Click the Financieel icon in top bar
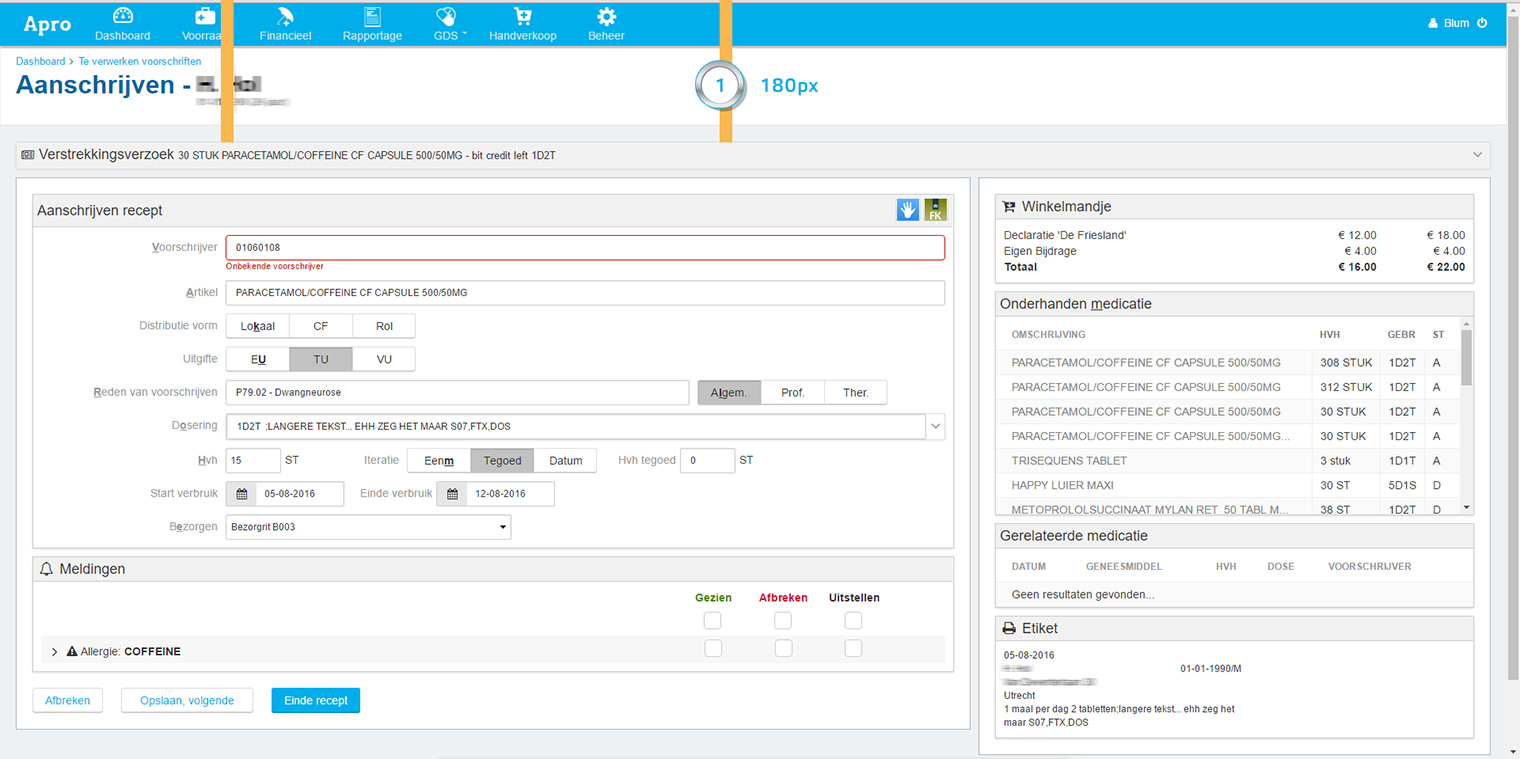1520x759 pixels. coord(285,17)
